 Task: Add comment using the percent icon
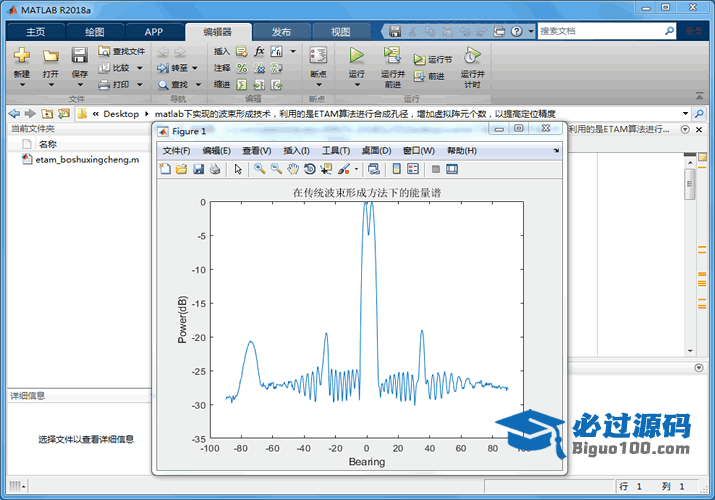(242, 68)
